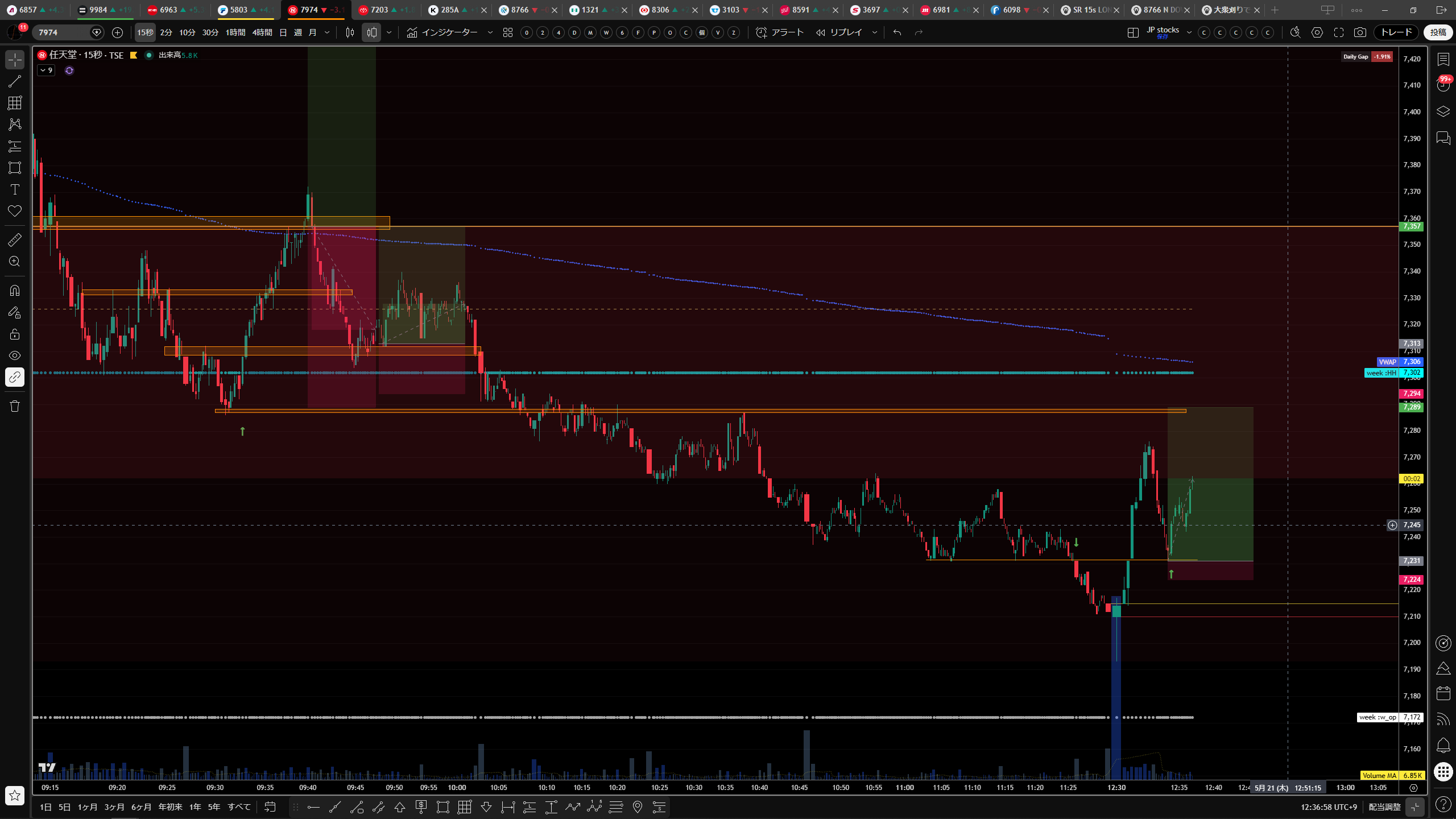Expand the timeframe interval dropdown
This screenshot has width=1456, height=819.
(x=327, y=32)
